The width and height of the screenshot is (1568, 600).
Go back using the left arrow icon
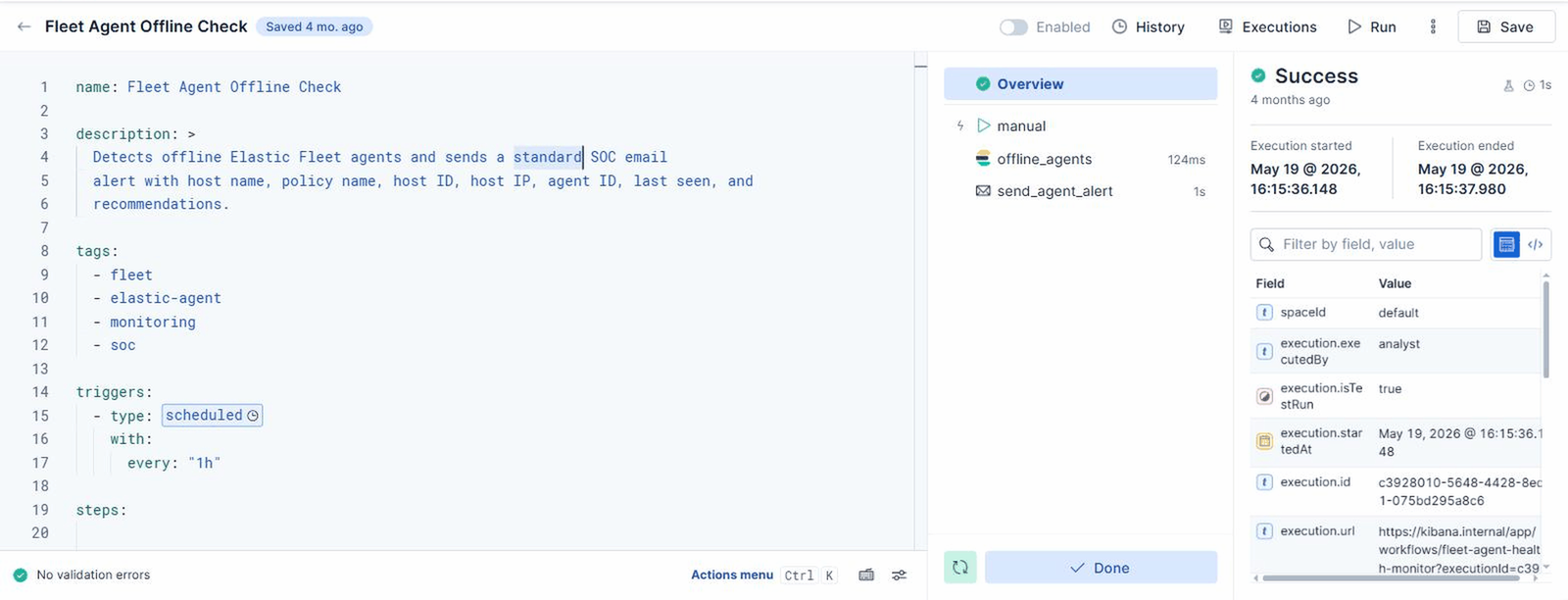click(x=24, y=26)
